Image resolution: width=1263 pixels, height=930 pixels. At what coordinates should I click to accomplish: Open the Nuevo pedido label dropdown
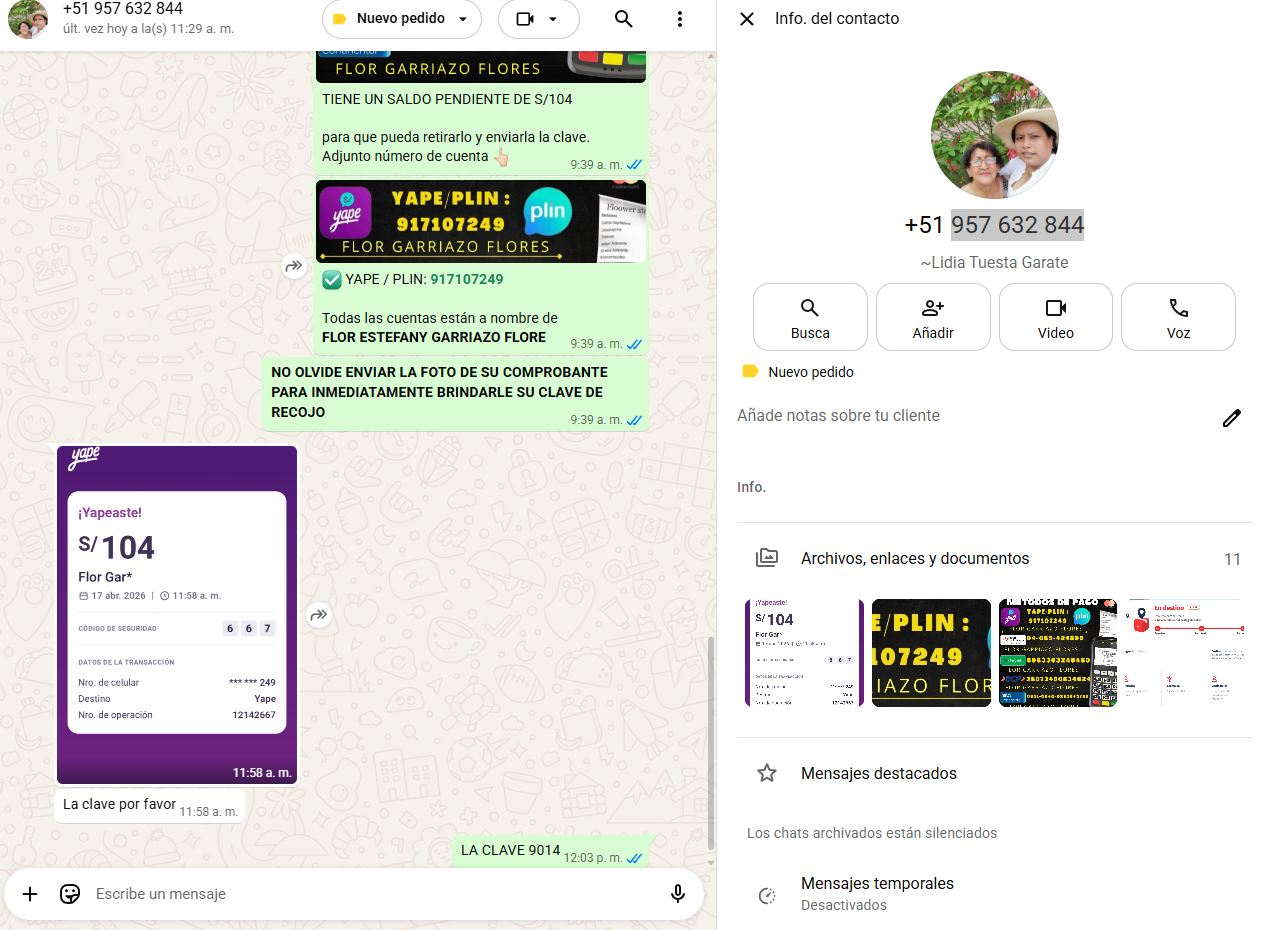pos(401,19)
